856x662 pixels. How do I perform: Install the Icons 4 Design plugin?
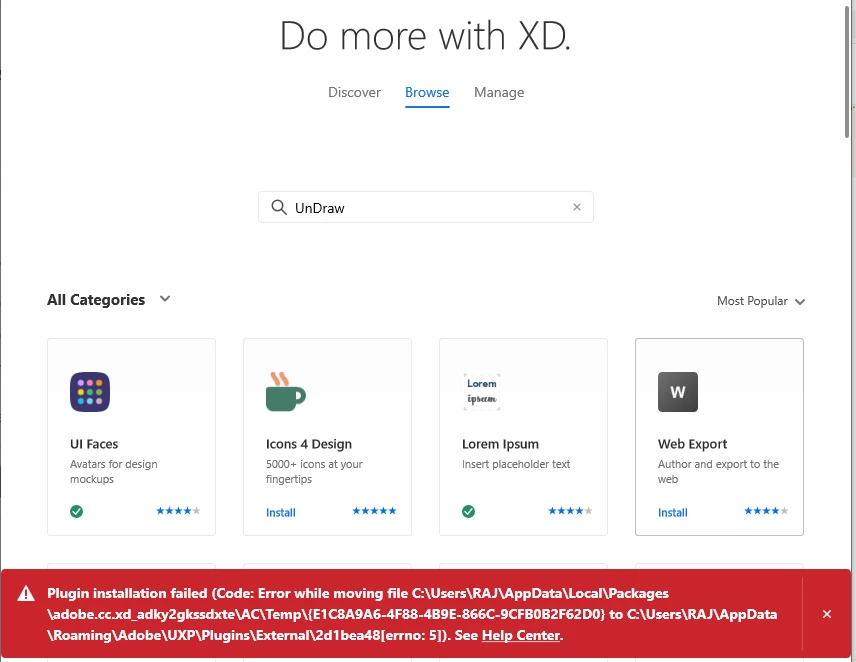click(281, 512)
